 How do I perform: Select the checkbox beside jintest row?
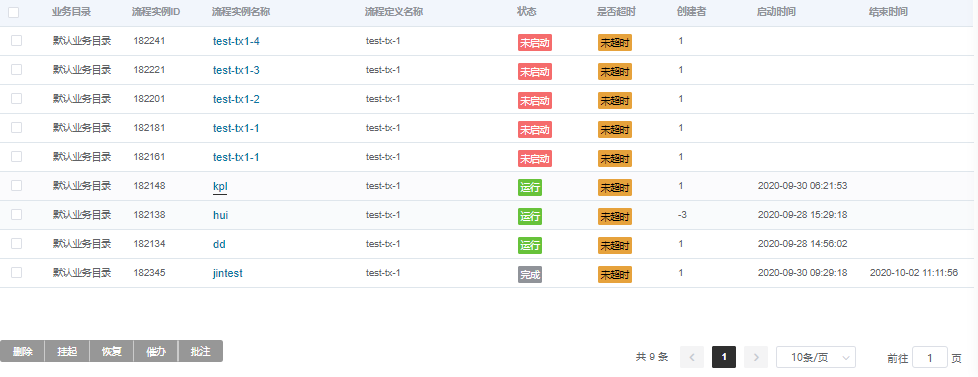pyautogui.click(x=16, y=272)
